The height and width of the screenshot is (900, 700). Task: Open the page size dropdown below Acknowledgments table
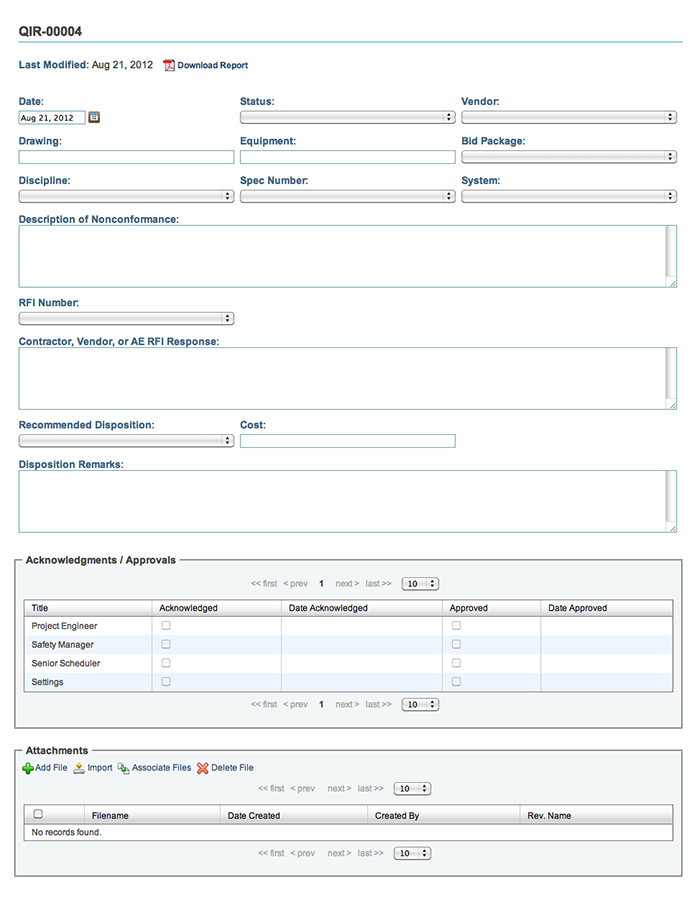pyautogui.click(x=421, y=704)
